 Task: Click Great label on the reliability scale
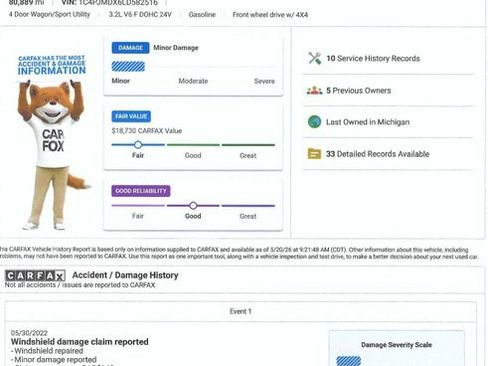[x=248, y=216]
